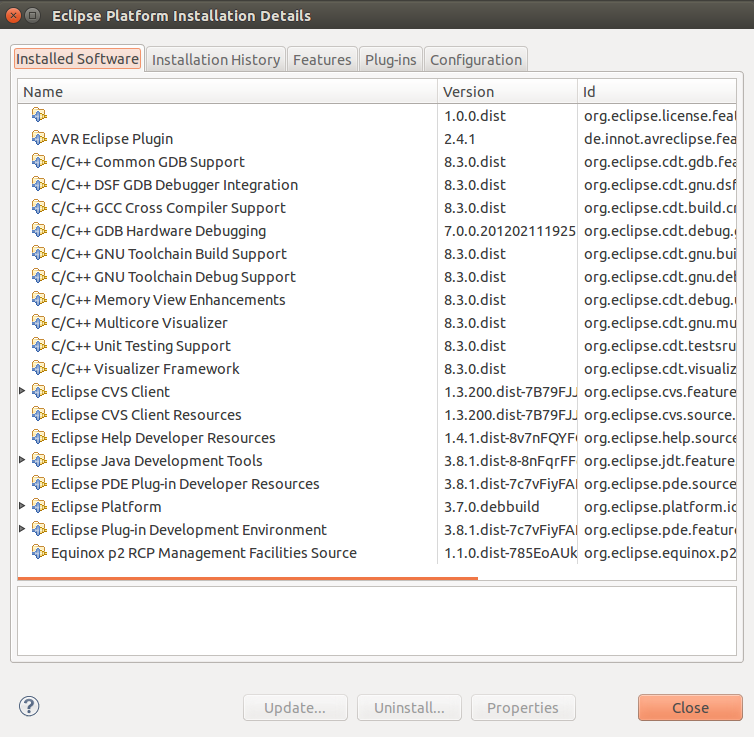Select the AVR Eclipse Plugin row name
Screen dimensions: 754x737
(112, 139)
